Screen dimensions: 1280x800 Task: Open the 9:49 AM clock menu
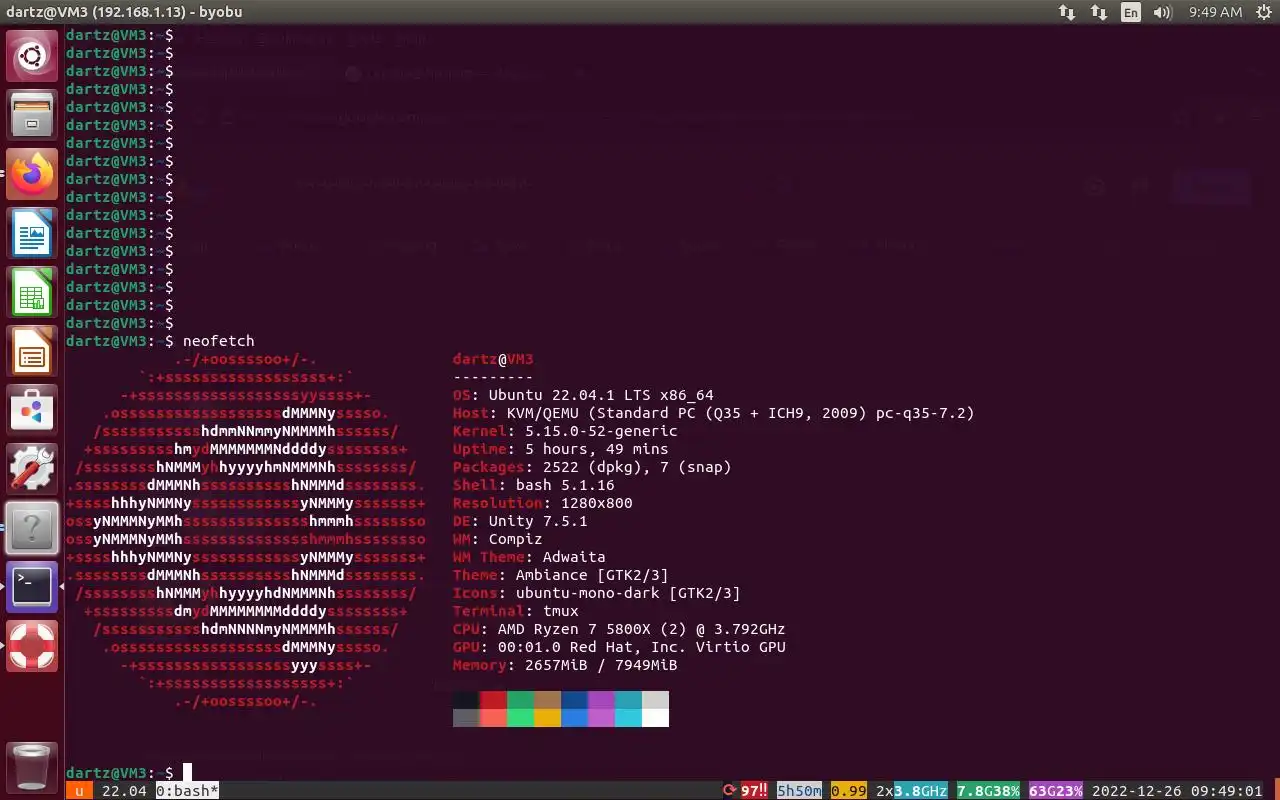[x=1215, y=12]
